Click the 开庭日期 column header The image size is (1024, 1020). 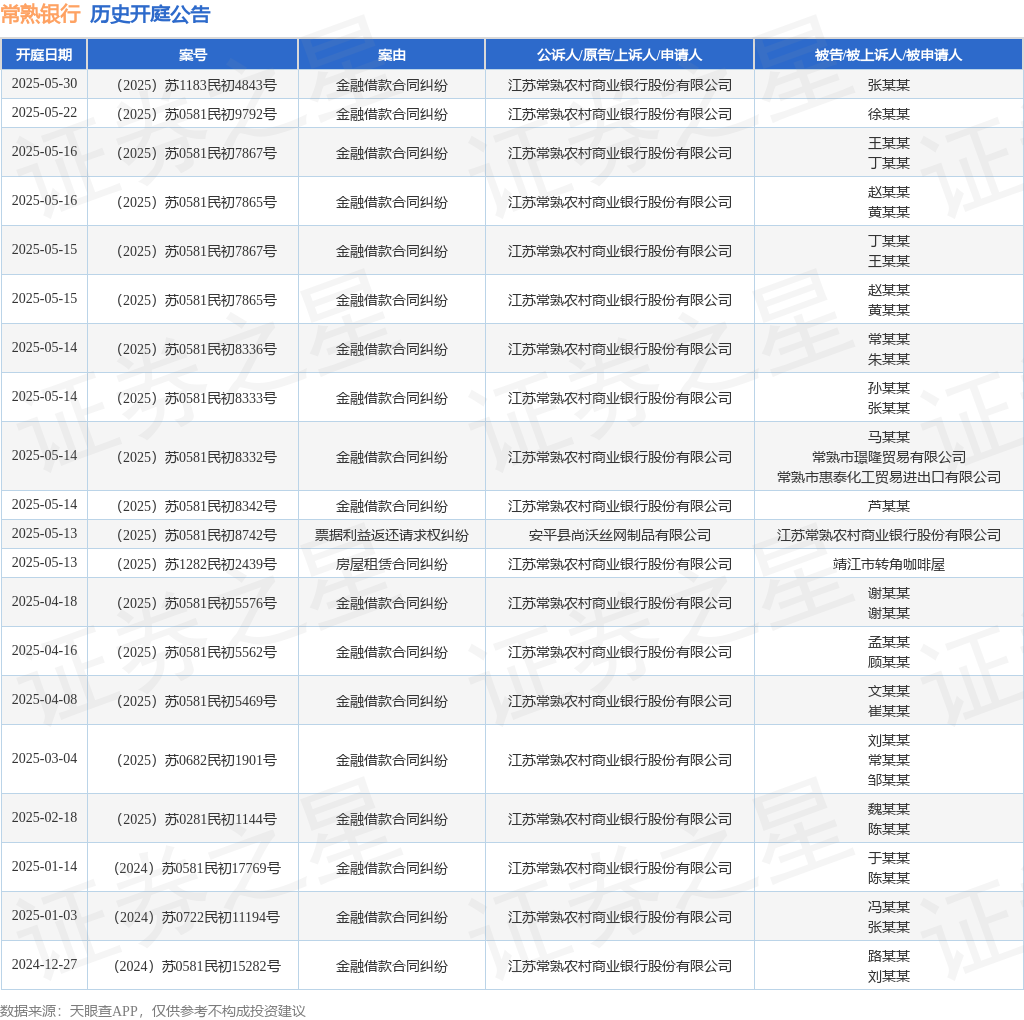point(44,55)
